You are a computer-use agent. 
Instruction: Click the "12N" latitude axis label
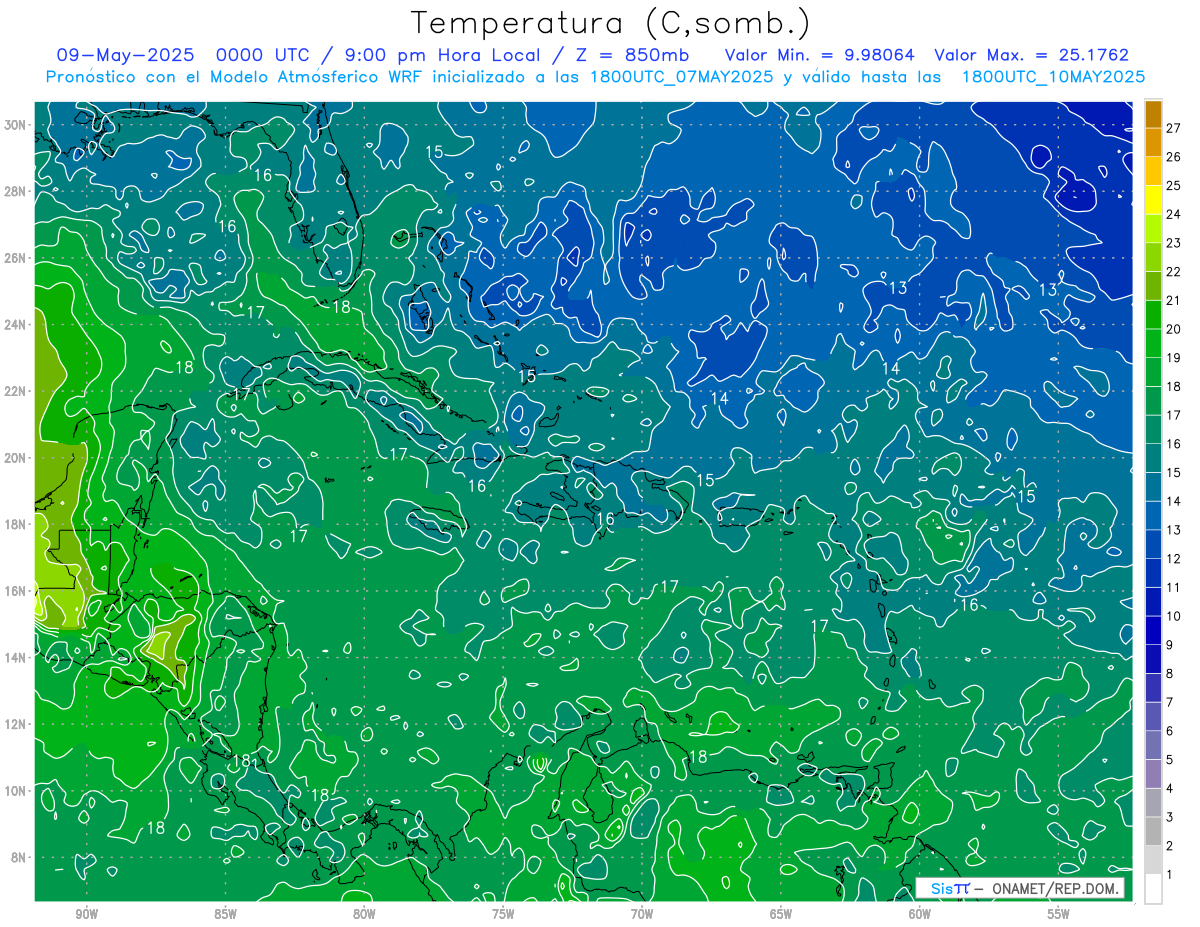[16, 724]
